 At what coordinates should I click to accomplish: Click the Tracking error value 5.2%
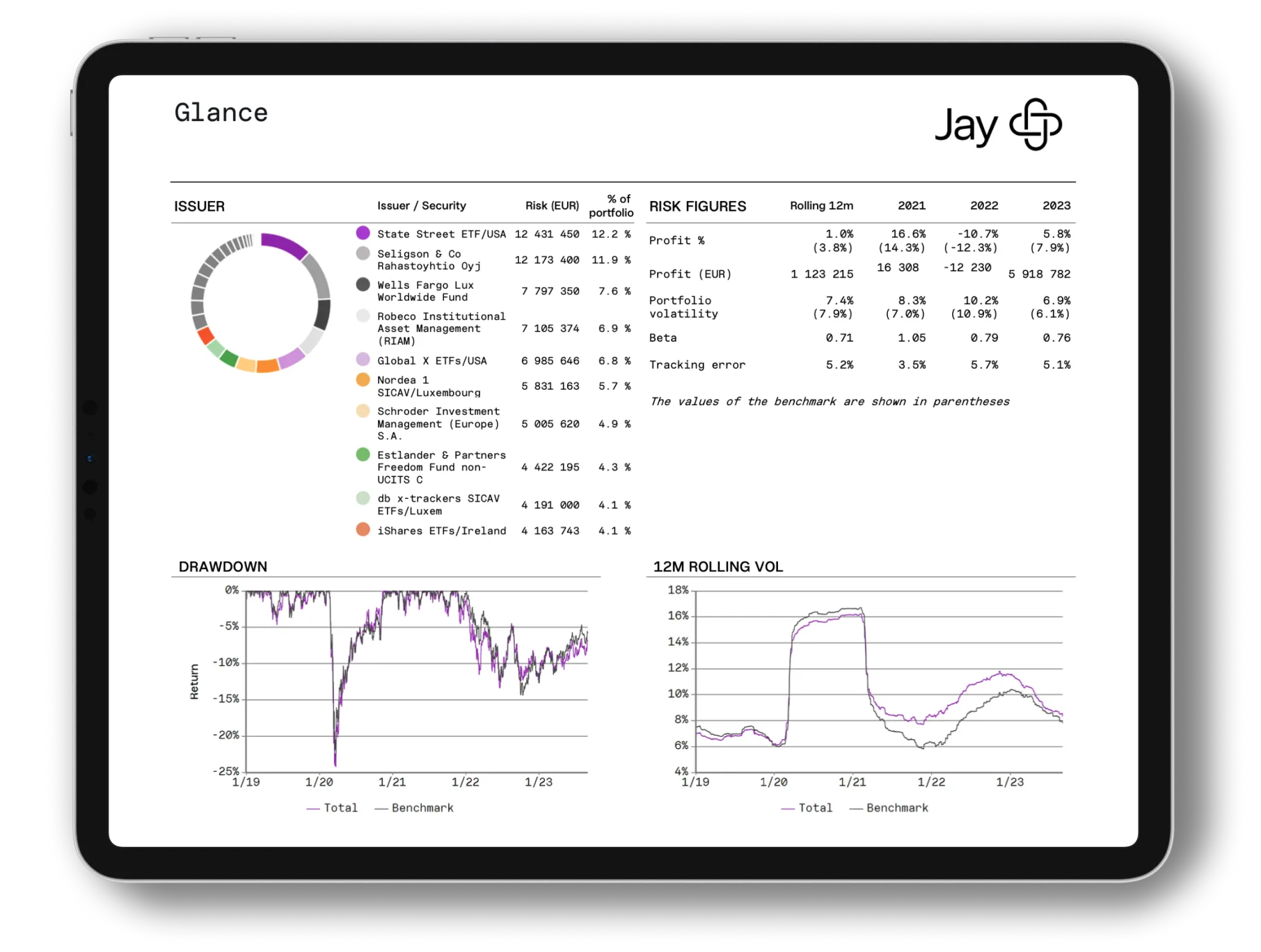click(839, 365)
